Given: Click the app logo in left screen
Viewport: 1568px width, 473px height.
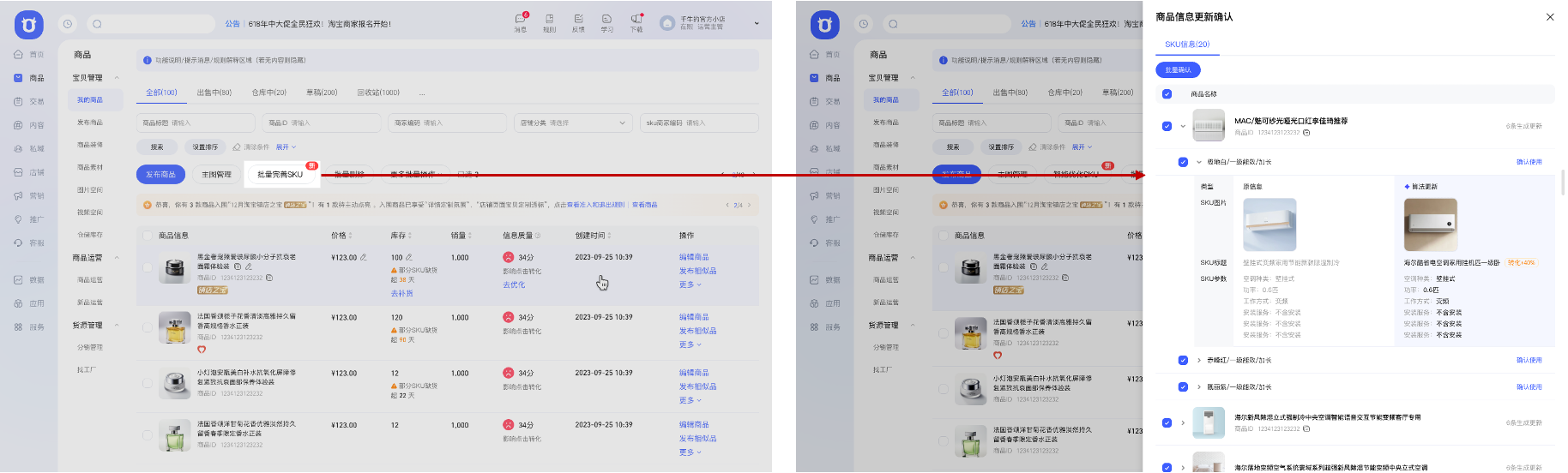Looking at the screenshot, I should tap(29, 25).
